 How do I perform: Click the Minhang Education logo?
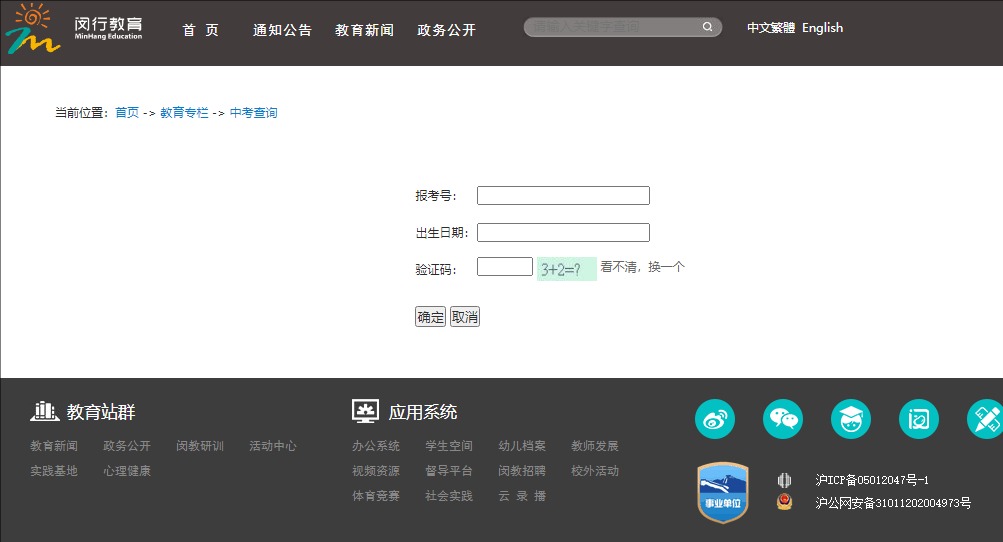coord(75,29)
